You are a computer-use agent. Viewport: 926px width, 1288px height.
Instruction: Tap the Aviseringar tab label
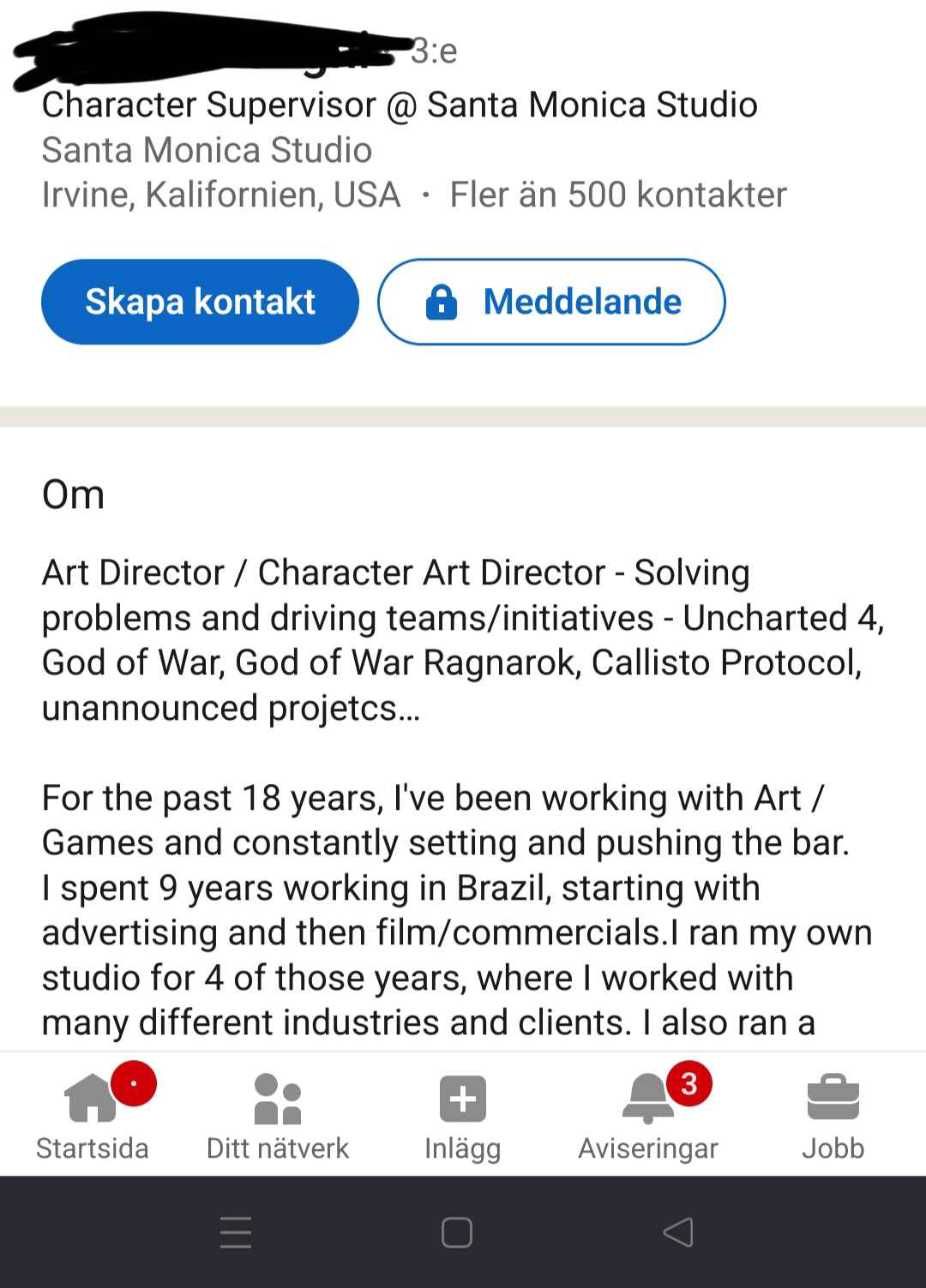point(648,1147)
